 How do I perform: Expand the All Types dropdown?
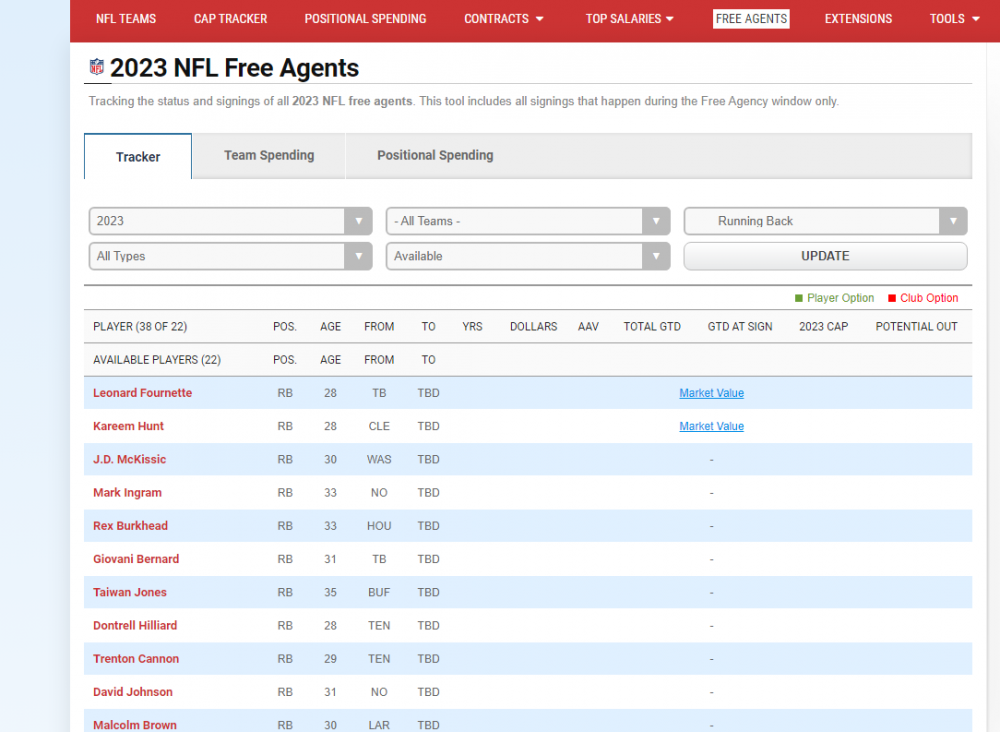tap(230, 256)
